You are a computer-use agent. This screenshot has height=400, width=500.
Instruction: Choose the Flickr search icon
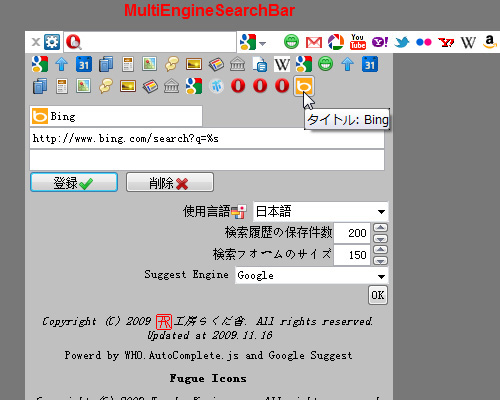[x=424, y=42]
